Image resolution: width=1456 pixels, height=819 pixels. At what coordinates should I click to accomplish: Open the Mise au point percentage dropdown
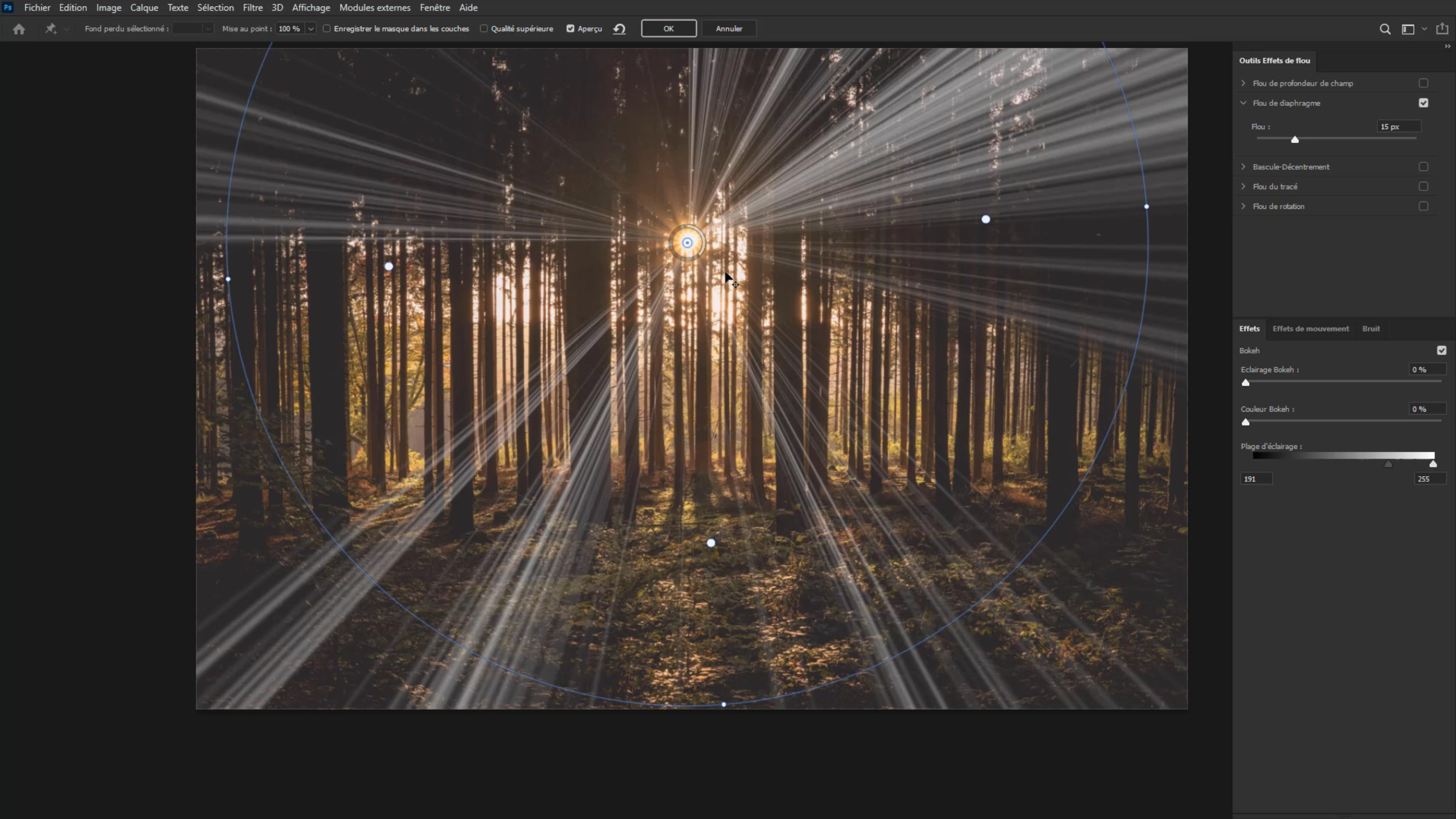310,28
